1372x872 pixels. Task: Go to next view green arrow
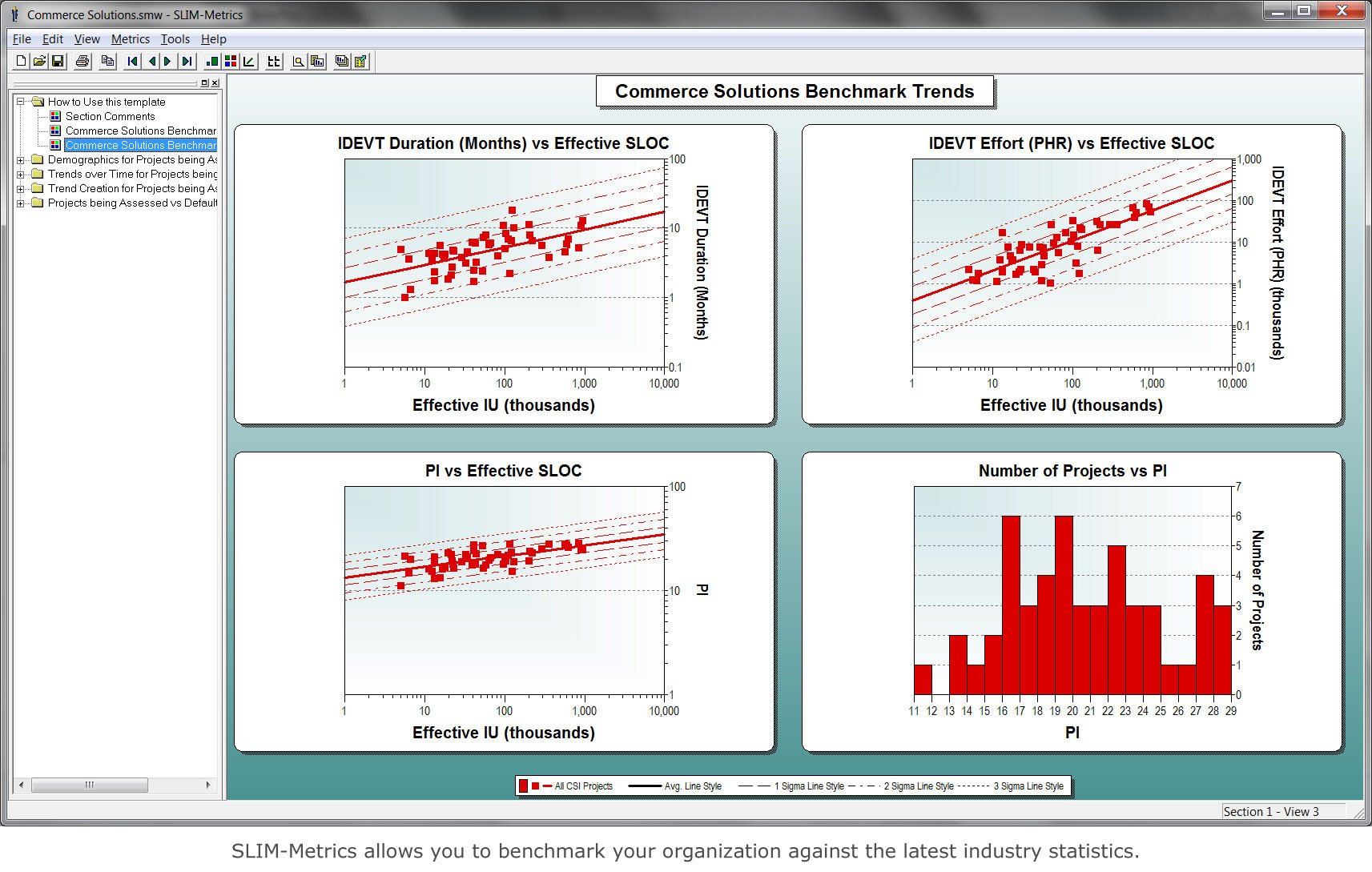[168, 61]
